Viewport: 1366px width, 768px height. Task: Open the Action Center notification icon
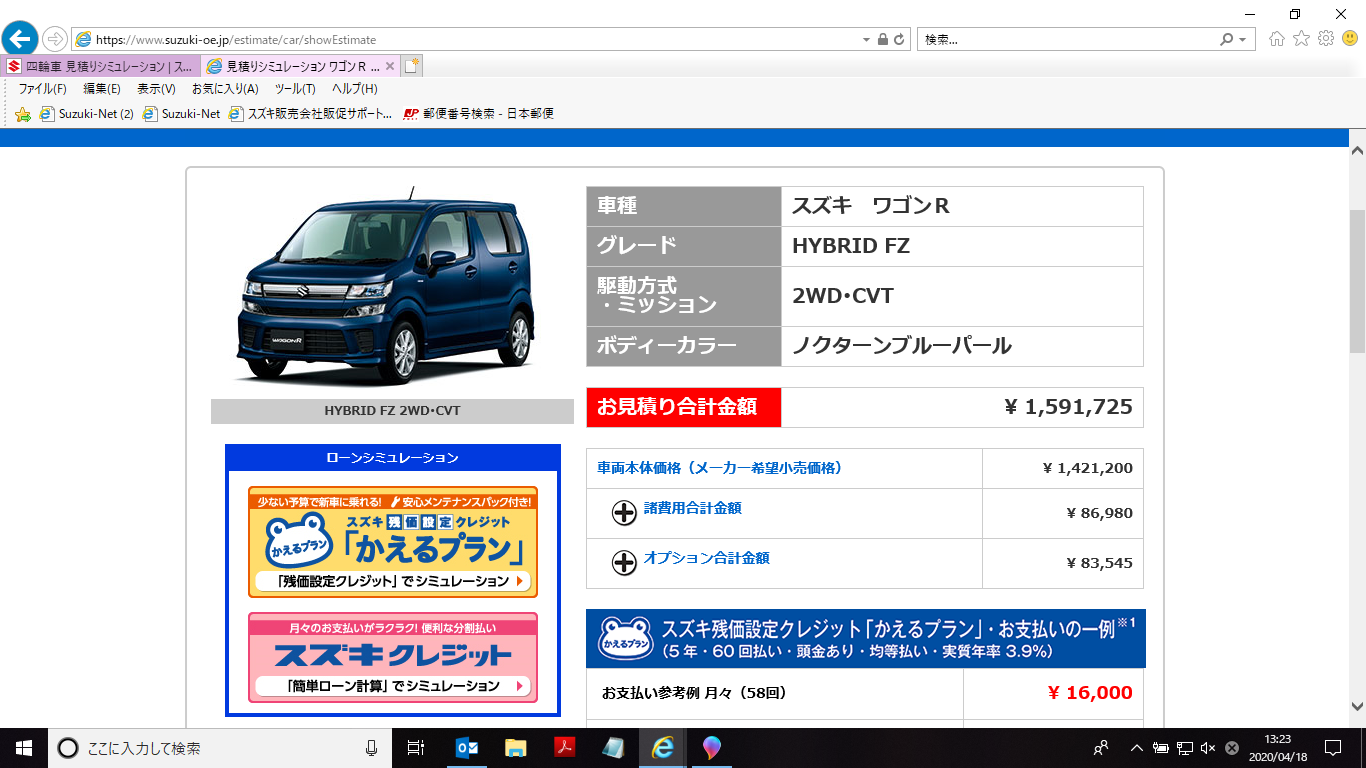click(x=1333, y=747)
